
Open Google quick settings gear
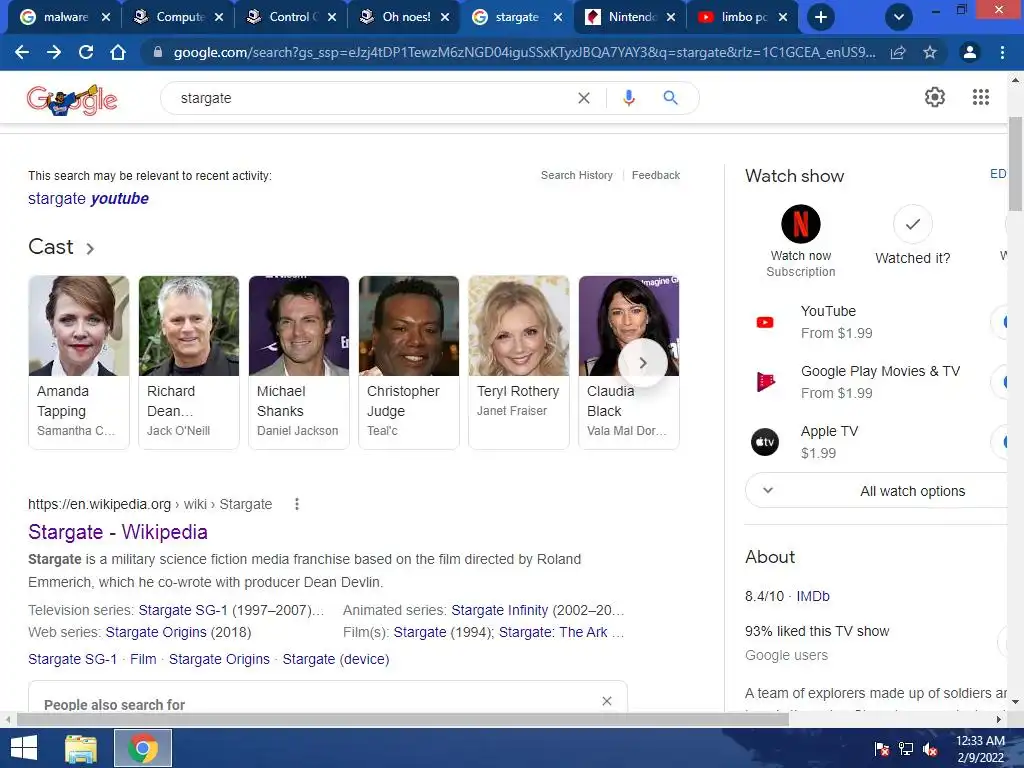tap(935, 97)
